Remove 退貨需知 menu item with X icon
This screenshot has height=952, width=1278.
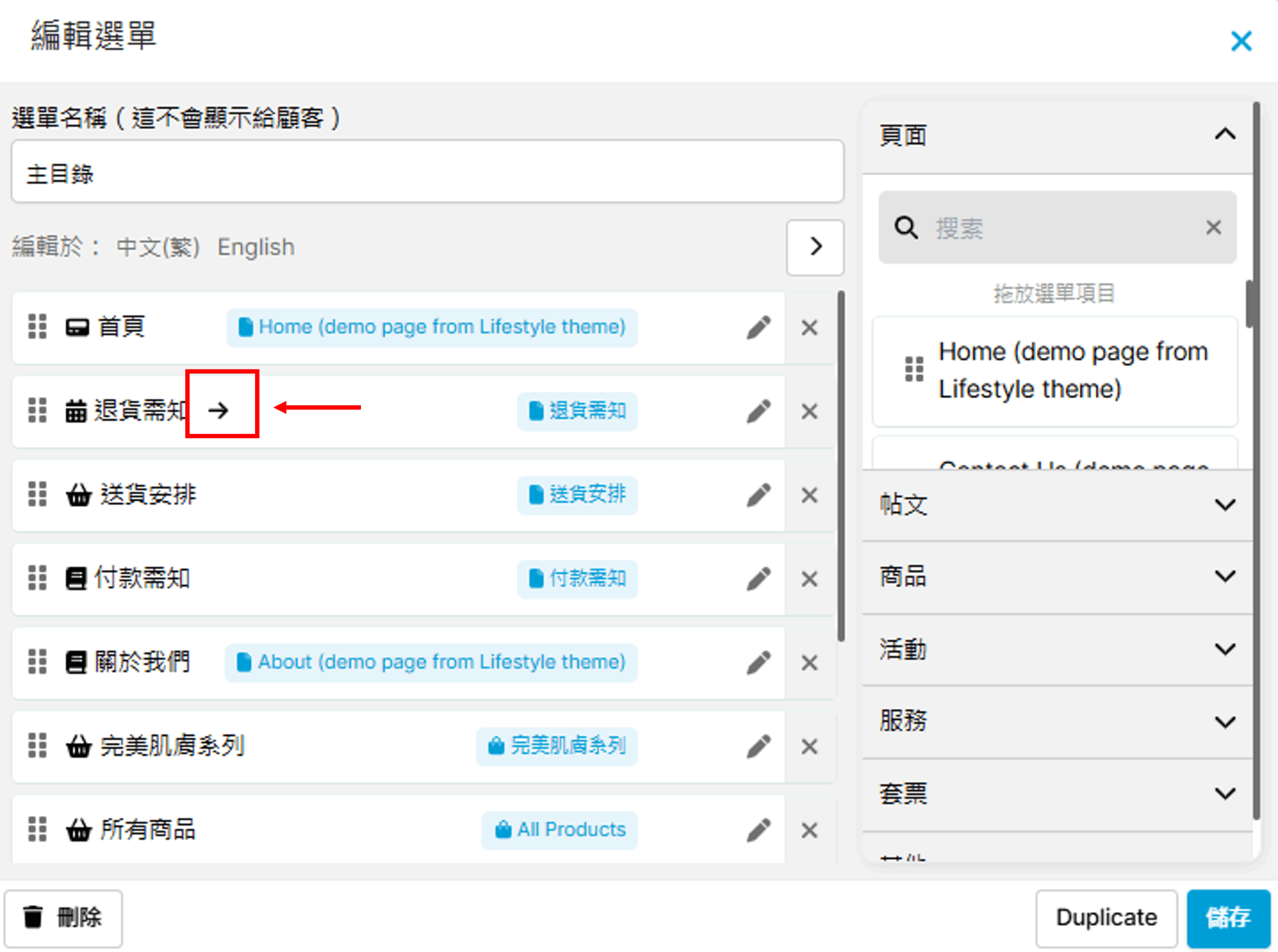point(810,411)
